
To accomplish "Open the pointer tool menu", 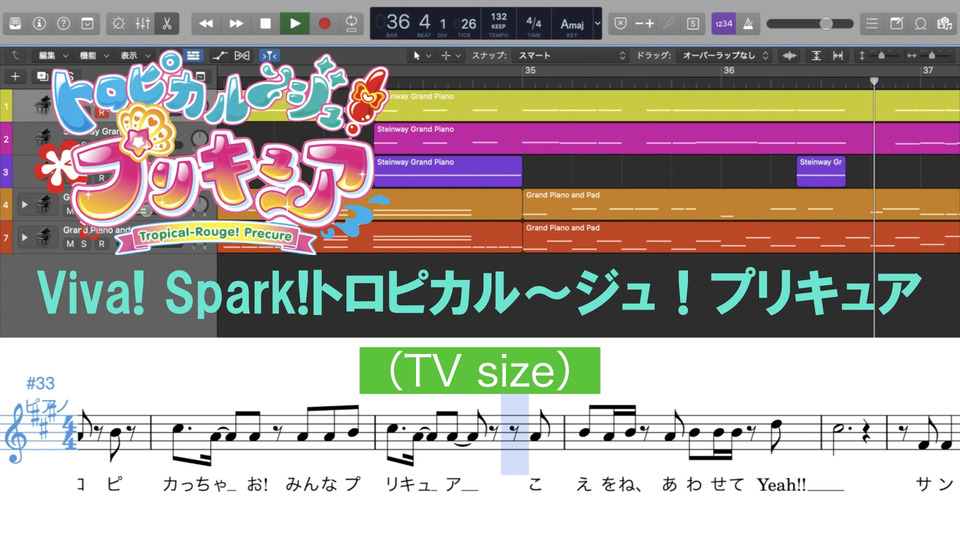I will pyautogui.click(x=422, y=56).
